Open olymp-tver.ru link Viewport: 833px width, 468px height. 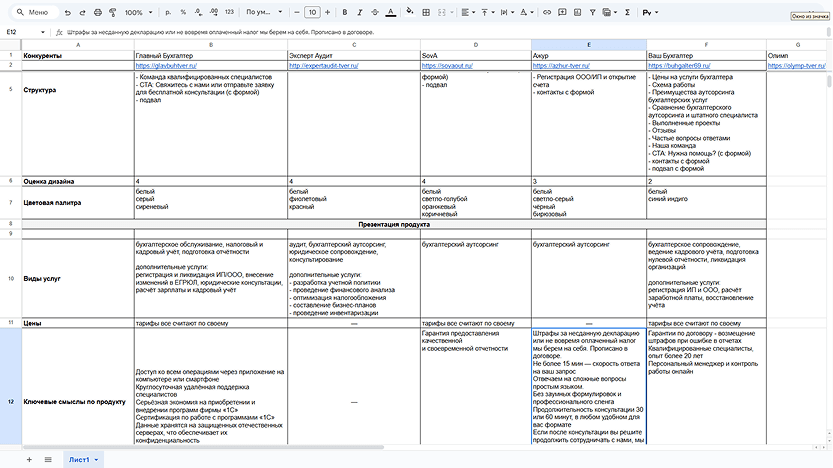coord(797,65)
